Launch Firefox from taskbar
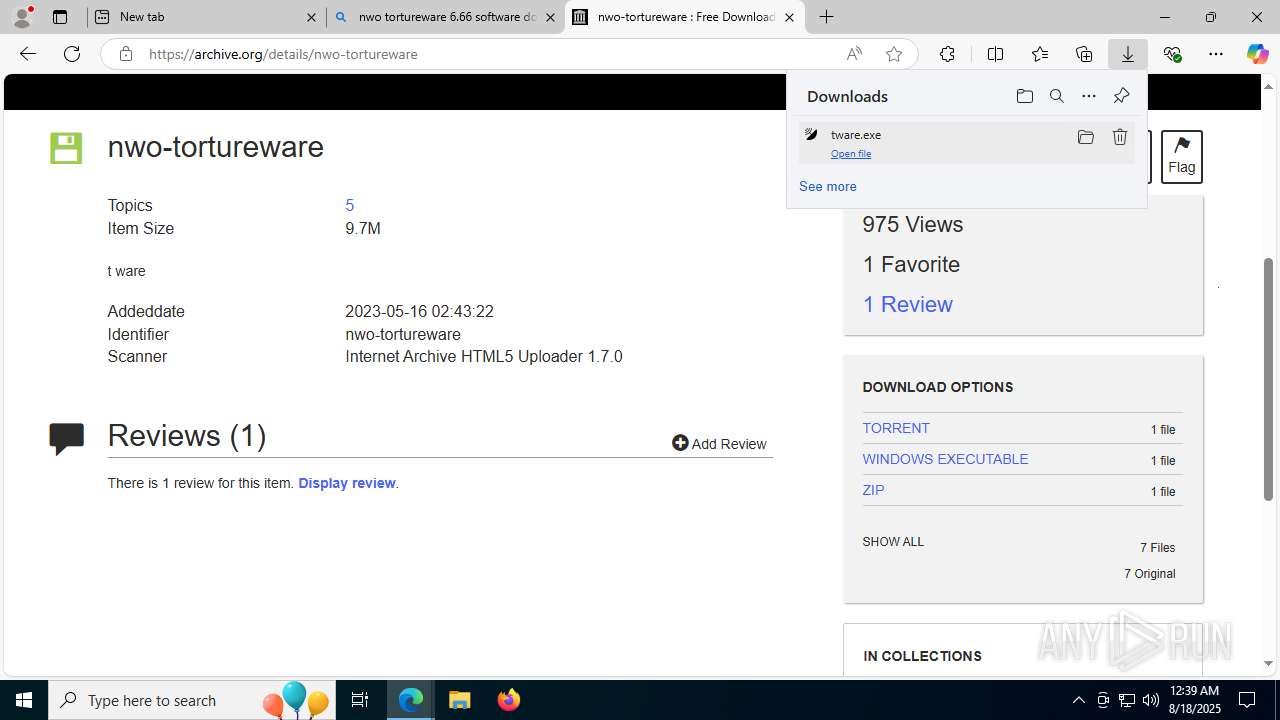The image size is (1280, 720). pyautogui.click(x=508, y=700)
